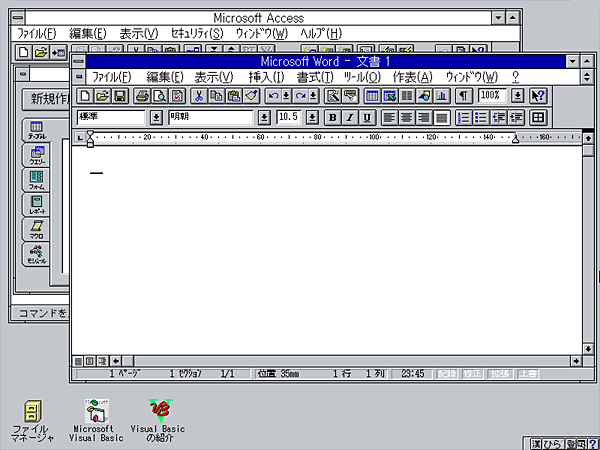Click the Insert Table icon
600x450 pixels.
(372, 96)
